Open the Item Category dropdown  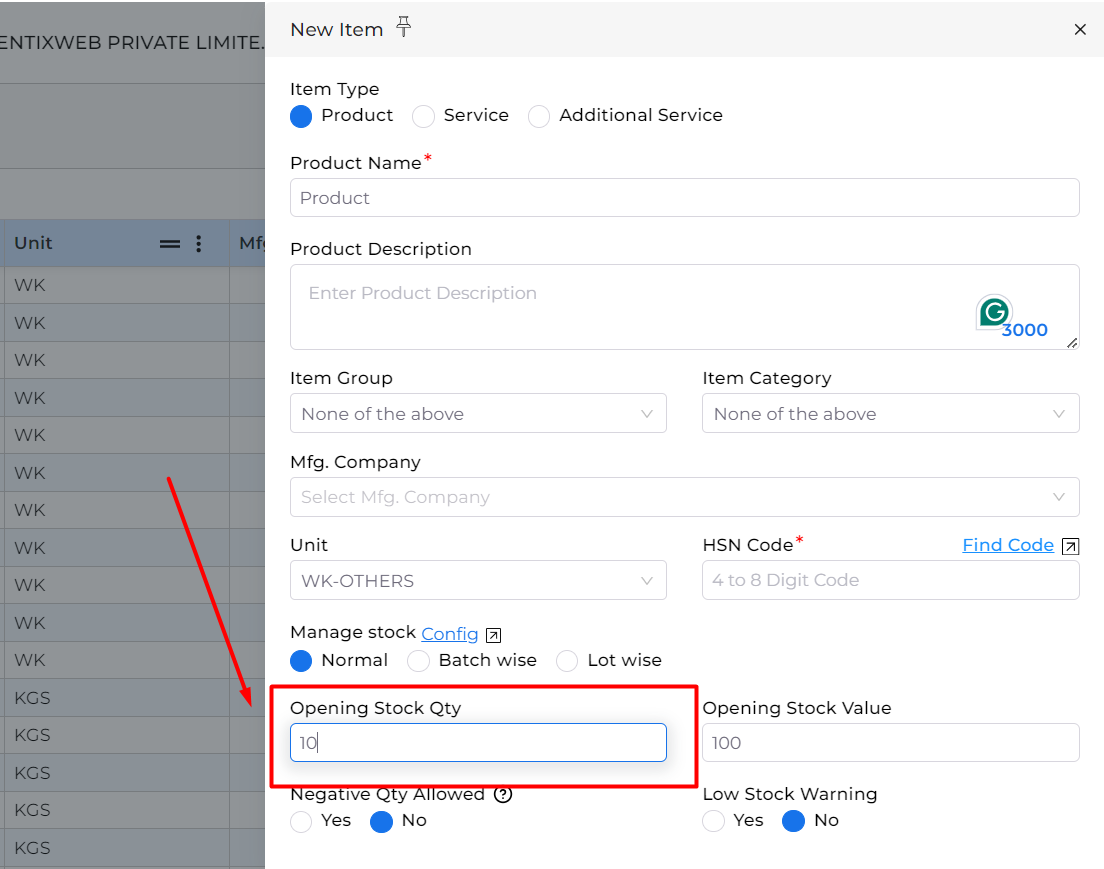point(890,413)
